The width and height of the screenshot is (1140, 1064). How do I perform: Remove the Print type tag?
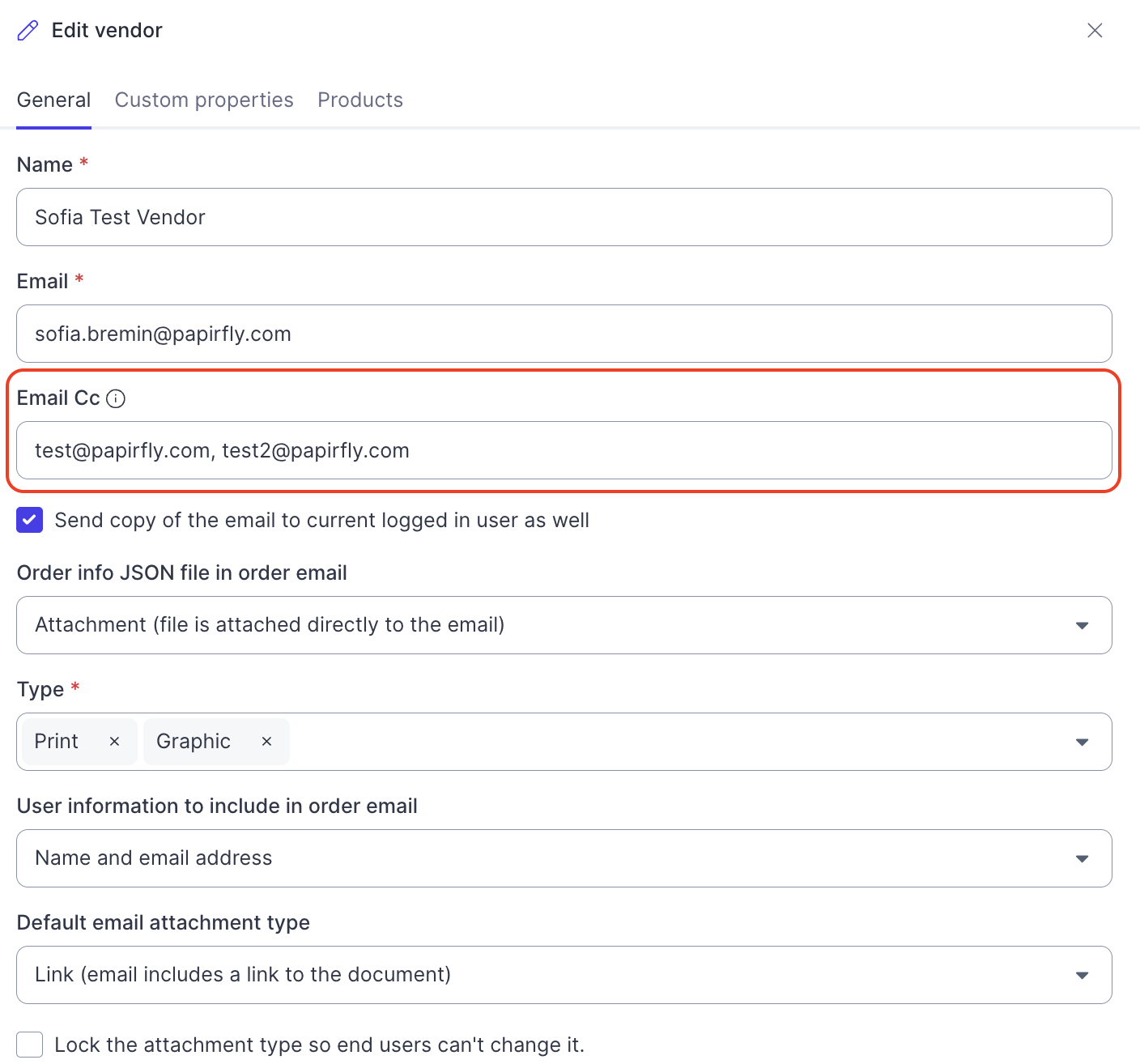click(114, 742)
